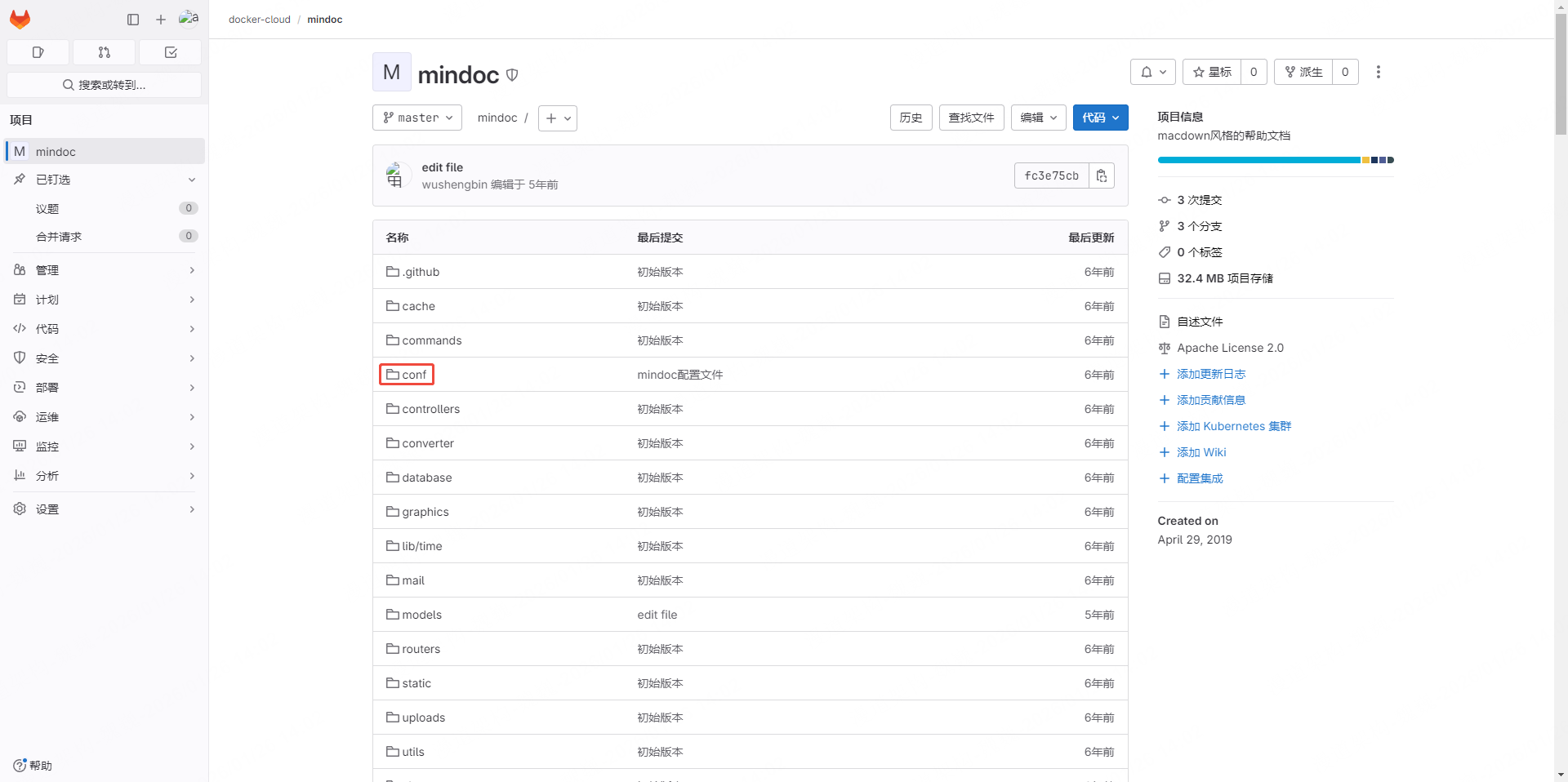Open the 编辑 dropdown
Screen dimensions: 1568x782
[1038, 118]
